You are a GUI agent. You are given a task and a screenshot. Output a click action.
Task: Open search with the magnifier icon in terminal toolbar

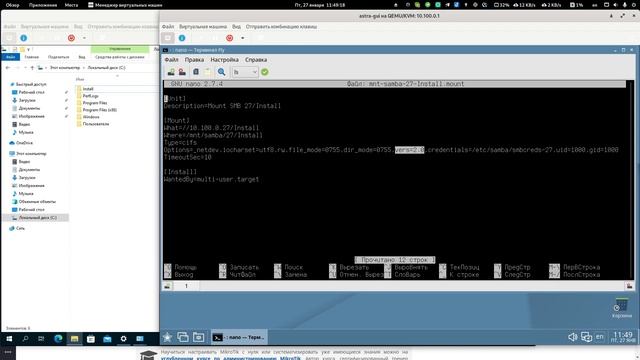[222, 72]
